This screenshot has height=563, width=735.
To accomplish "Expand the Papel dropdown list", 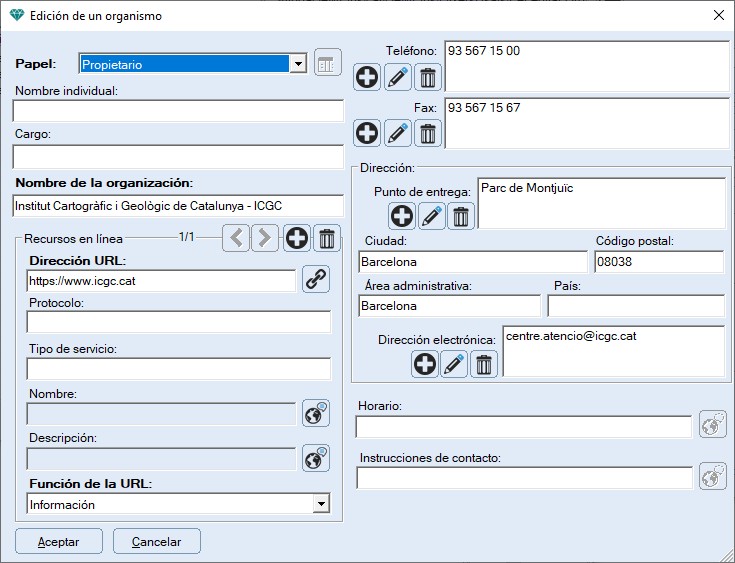I will point(297,64).
